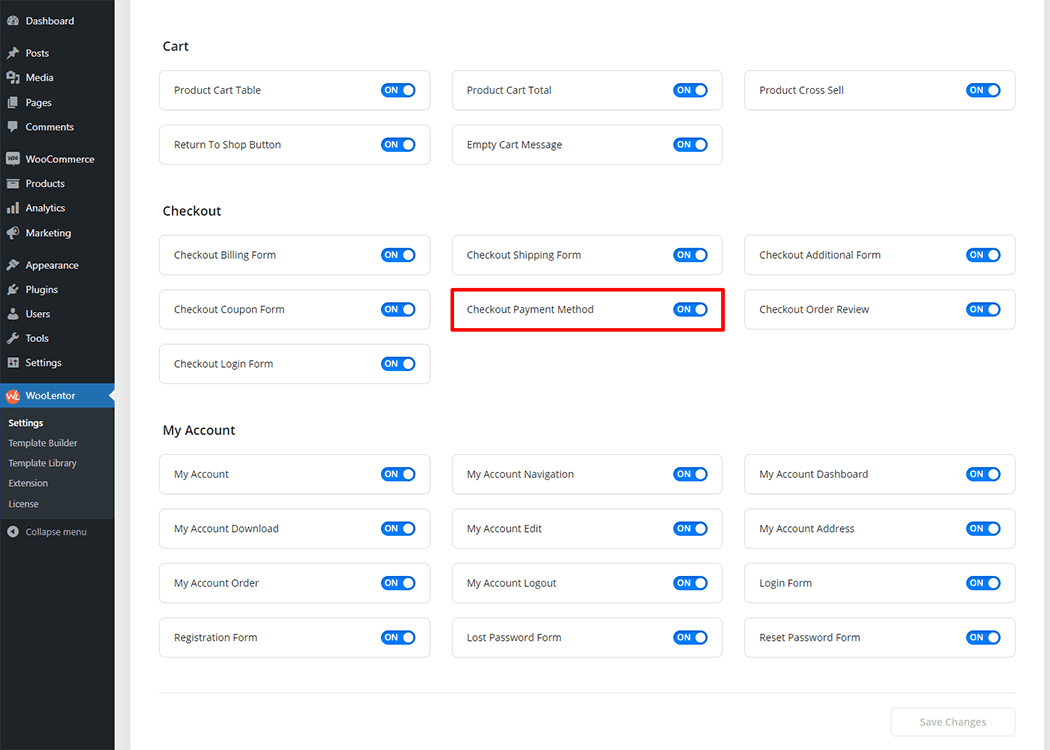The image size is (1050, 750).
Task: Click the Plugins plug icon
Action: (x=12, y=290)
